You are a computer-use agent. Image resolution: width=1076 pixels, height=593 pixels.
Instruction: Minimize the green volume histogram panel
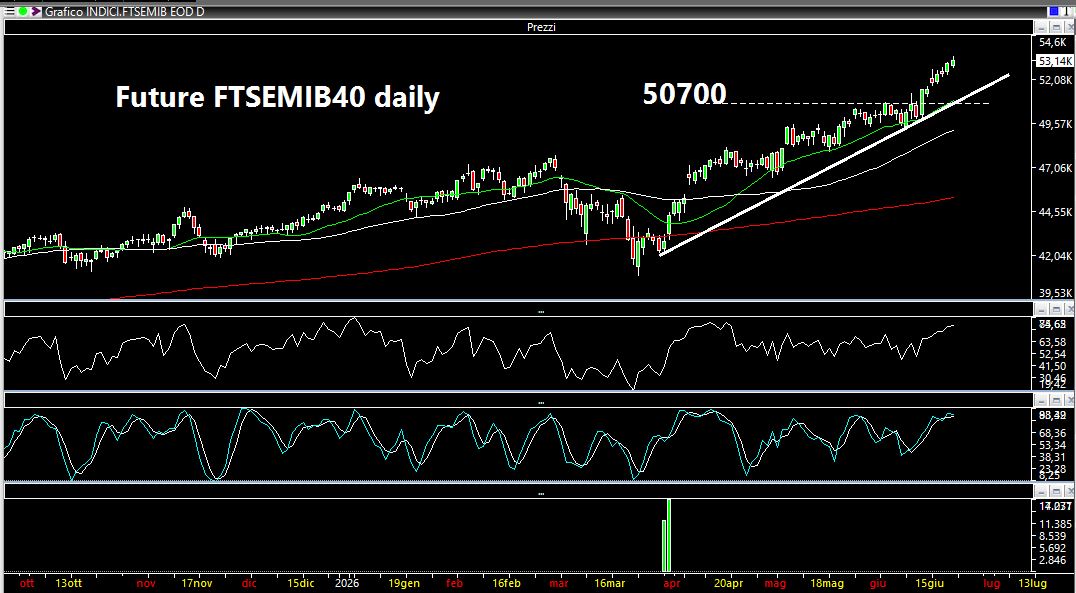tap(1042, 491)
